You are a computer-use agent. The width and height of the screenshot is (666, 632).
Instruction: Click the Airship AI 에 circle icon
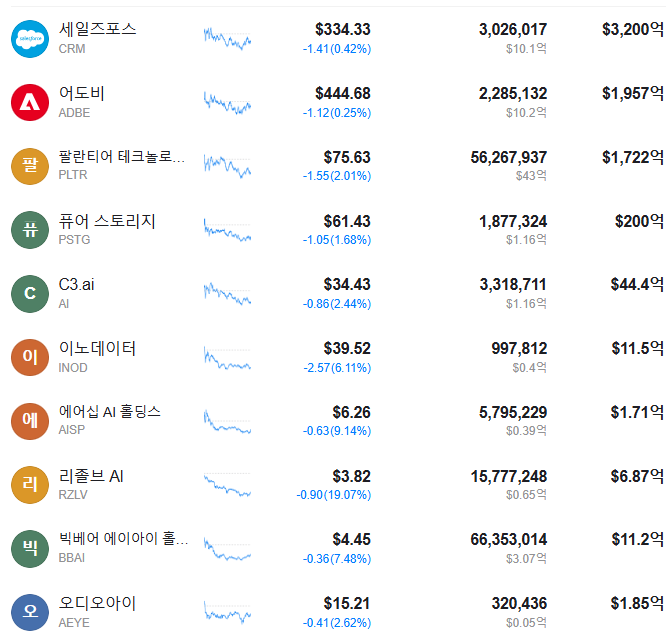(30, 421)
